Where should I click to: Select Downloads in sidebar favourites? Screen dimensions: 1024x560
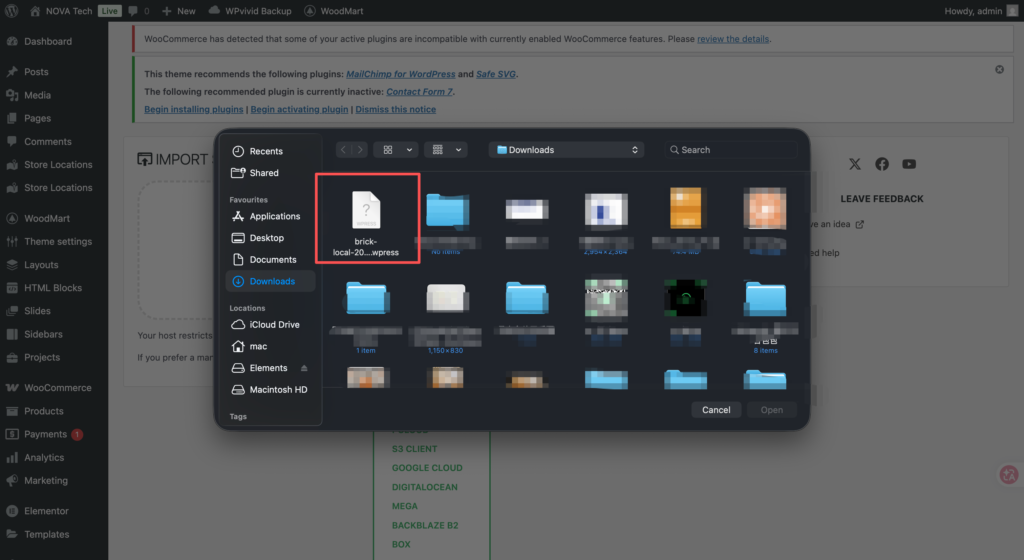pyautogui.click(x=270, y=281)
